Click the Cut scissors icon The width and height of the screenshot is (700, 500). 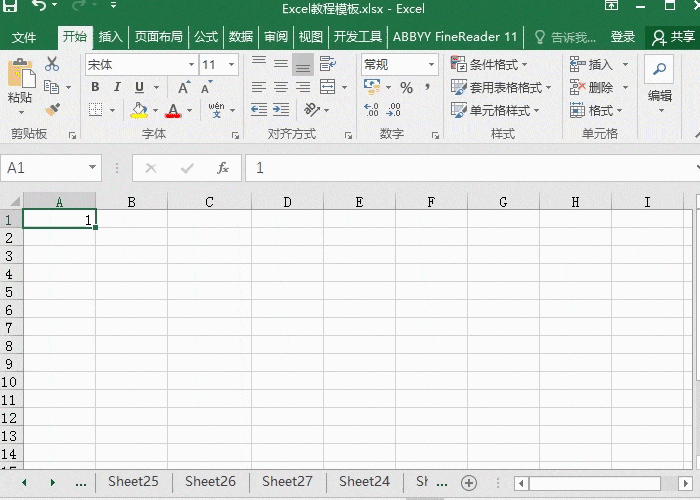pyautogui.click(x=52, y=64)
